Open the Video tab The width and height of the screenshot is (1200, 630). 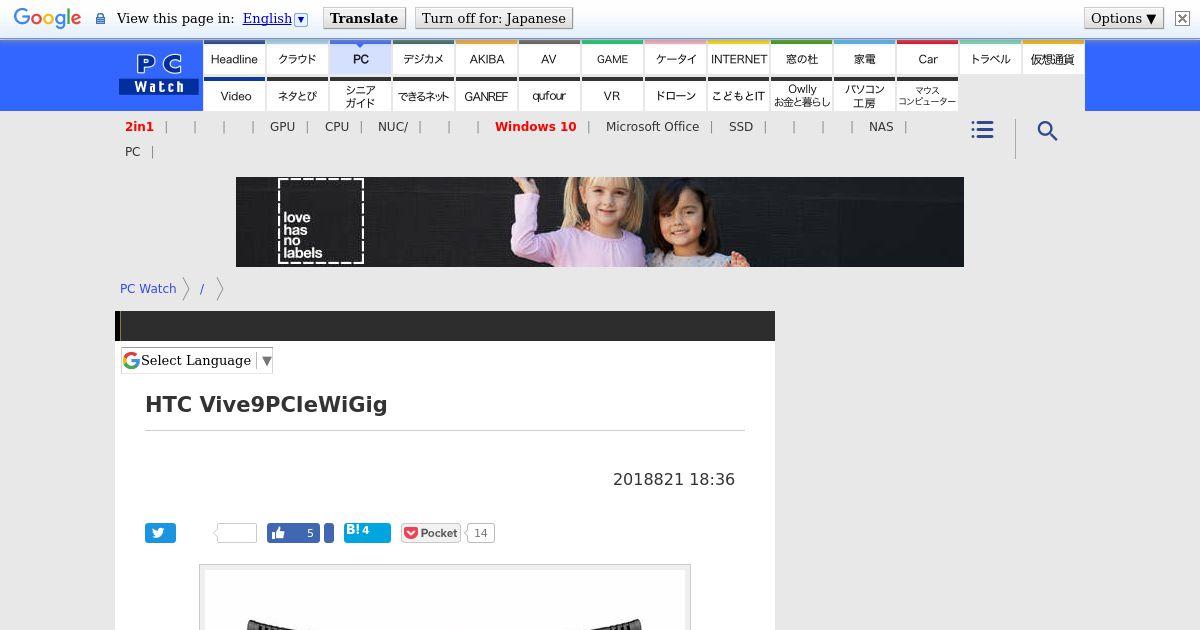point(235,95)
